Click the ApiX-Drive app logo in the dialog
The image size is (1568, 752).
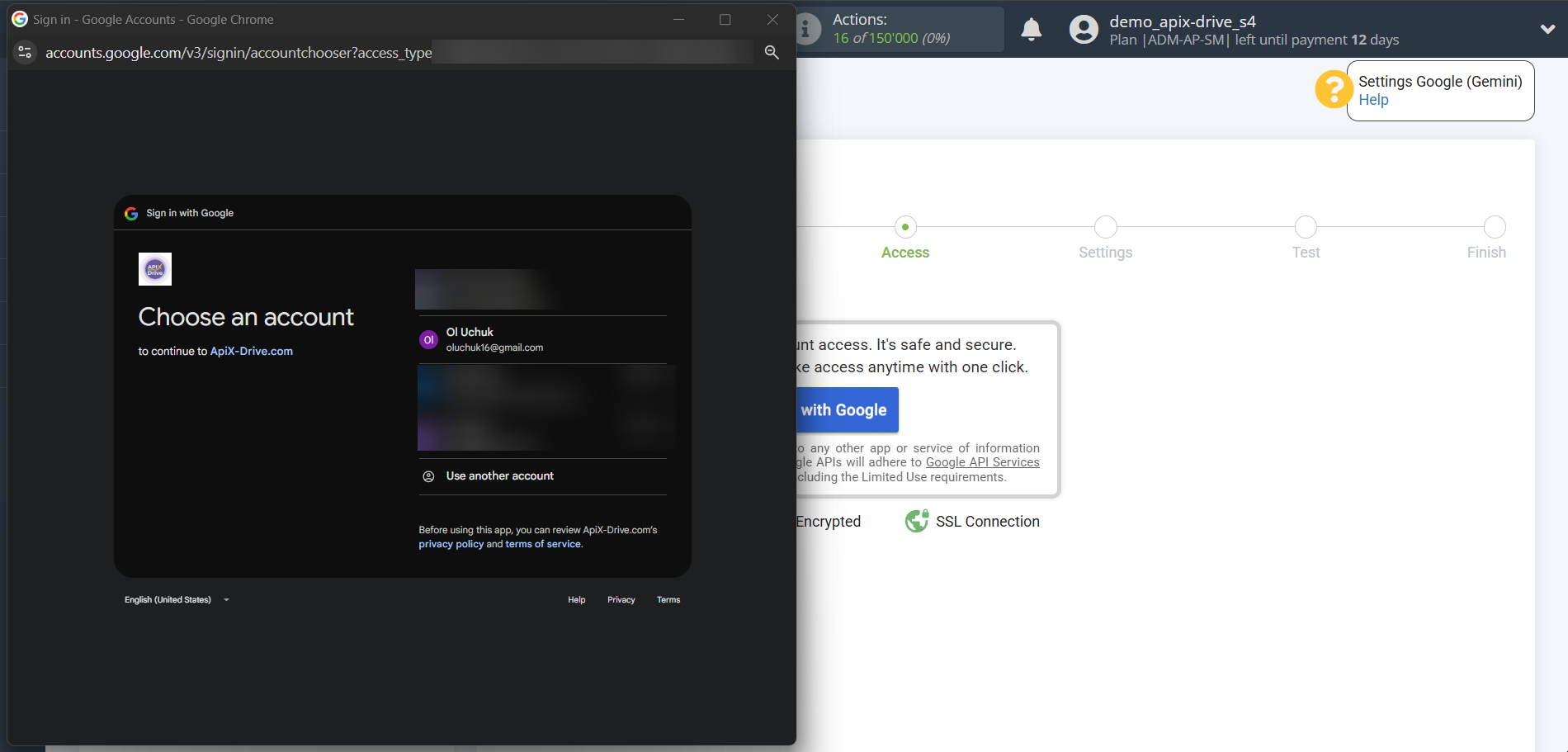coord(154,268)
